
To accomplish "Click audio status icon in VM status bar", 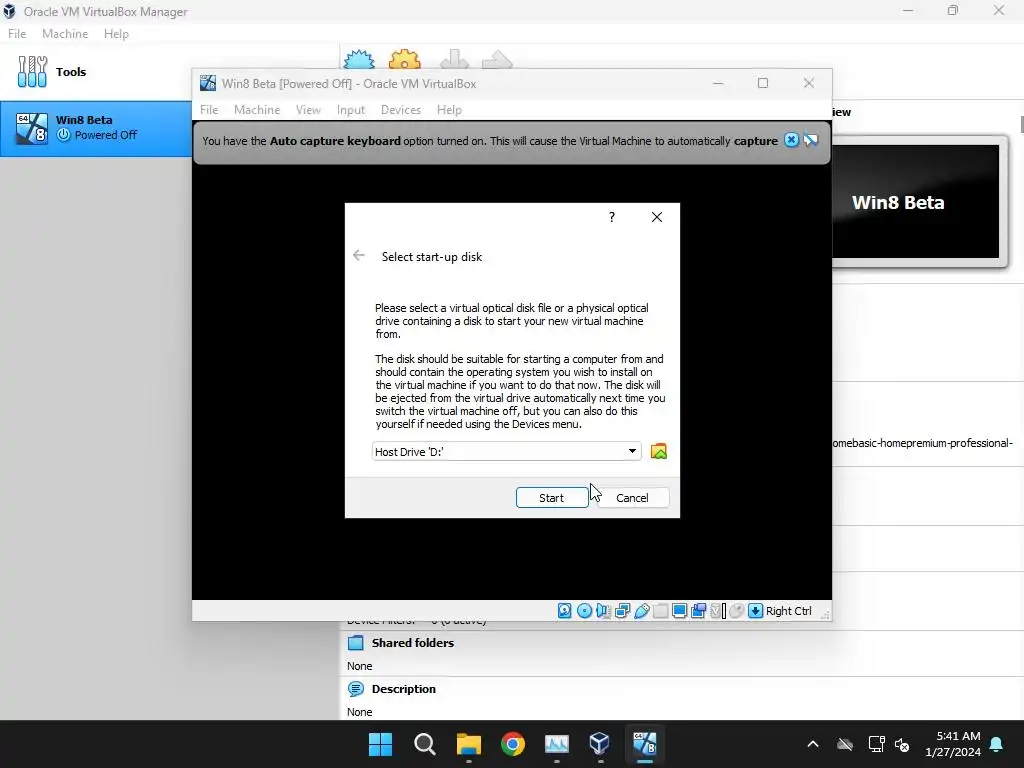I will pyautogui.click(x=603, y=611).
